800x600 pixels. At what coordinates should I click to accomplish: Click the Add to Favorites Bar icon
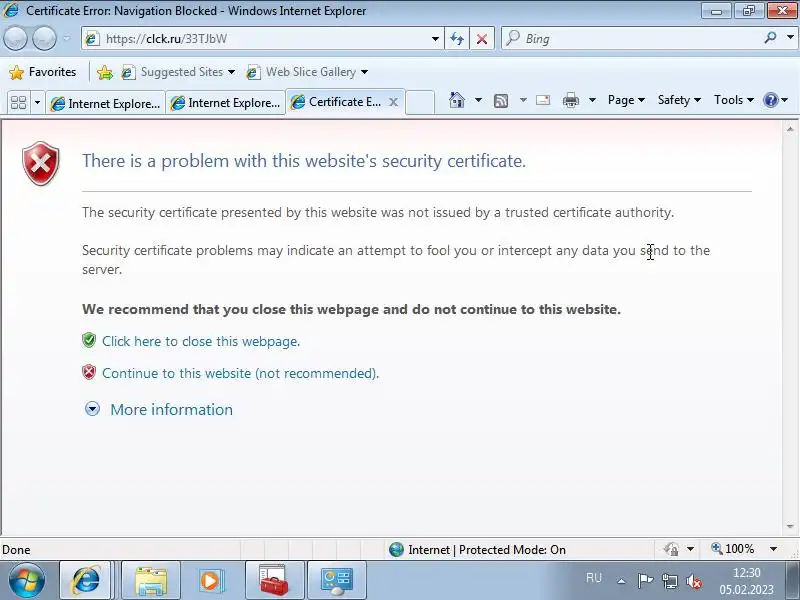click(x=105, y=72)
